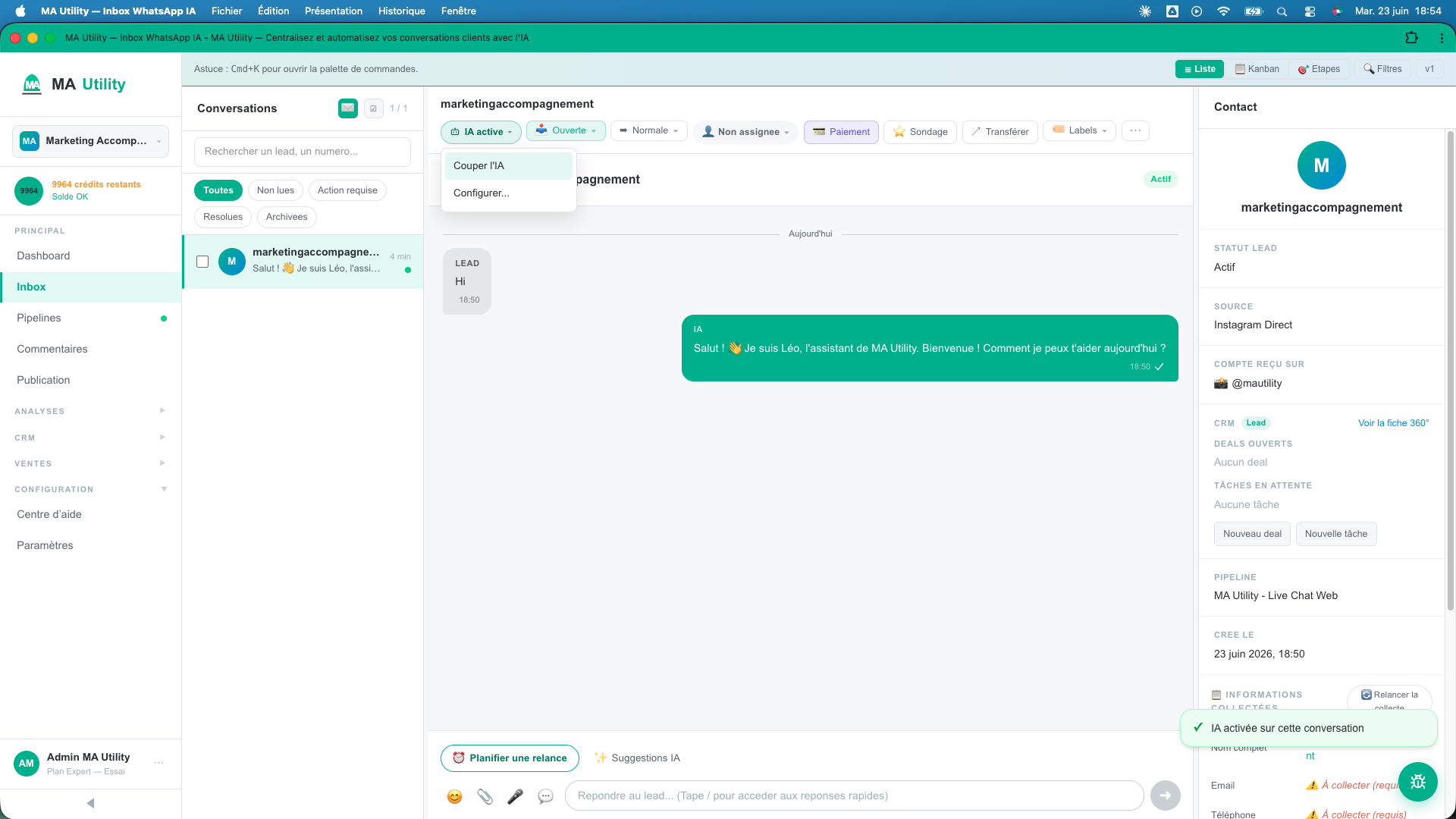Open the three-dot menu beside Admin MA Utility
1456x819 pixels.
tap(158, 763)
